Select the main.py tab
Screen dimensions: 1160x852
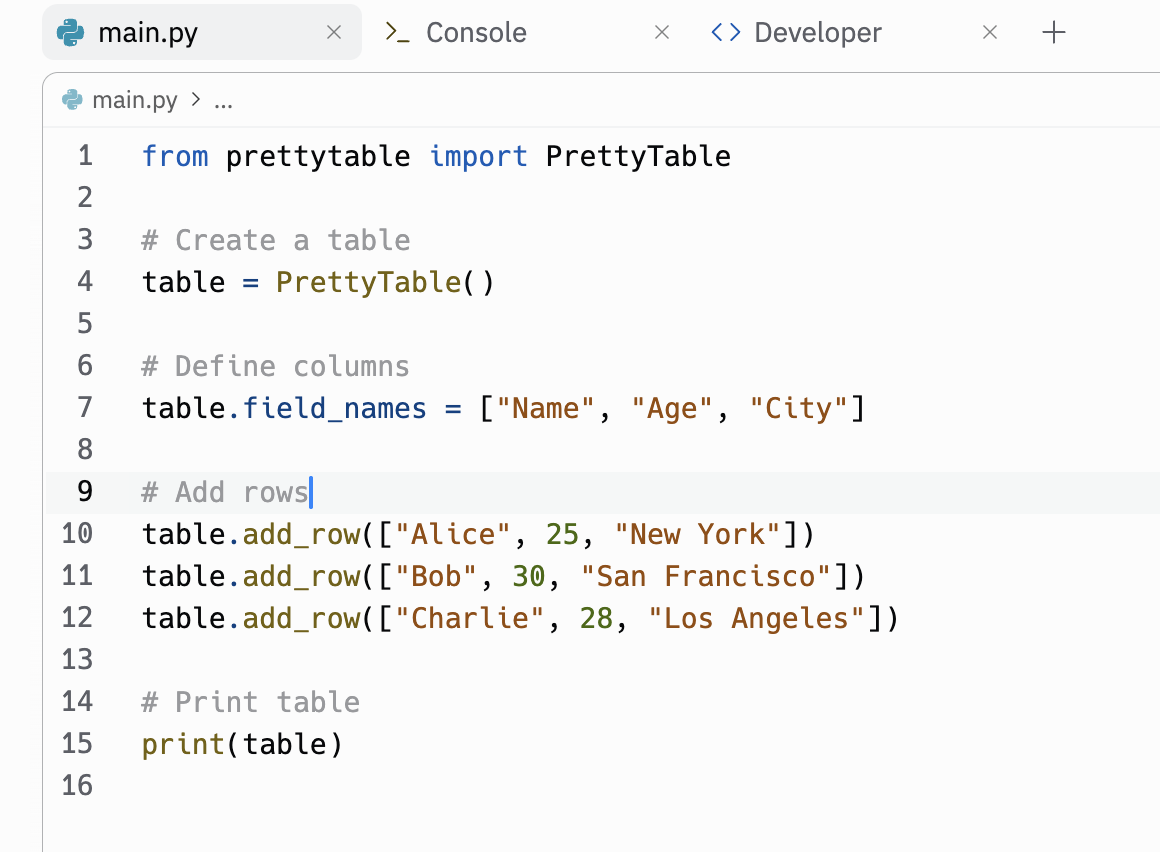pos(148,33)
